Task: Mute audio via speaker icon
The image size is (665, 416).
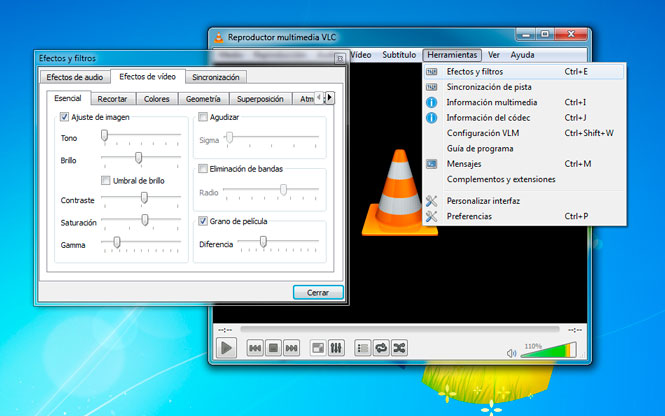Action: coord(511,353)
